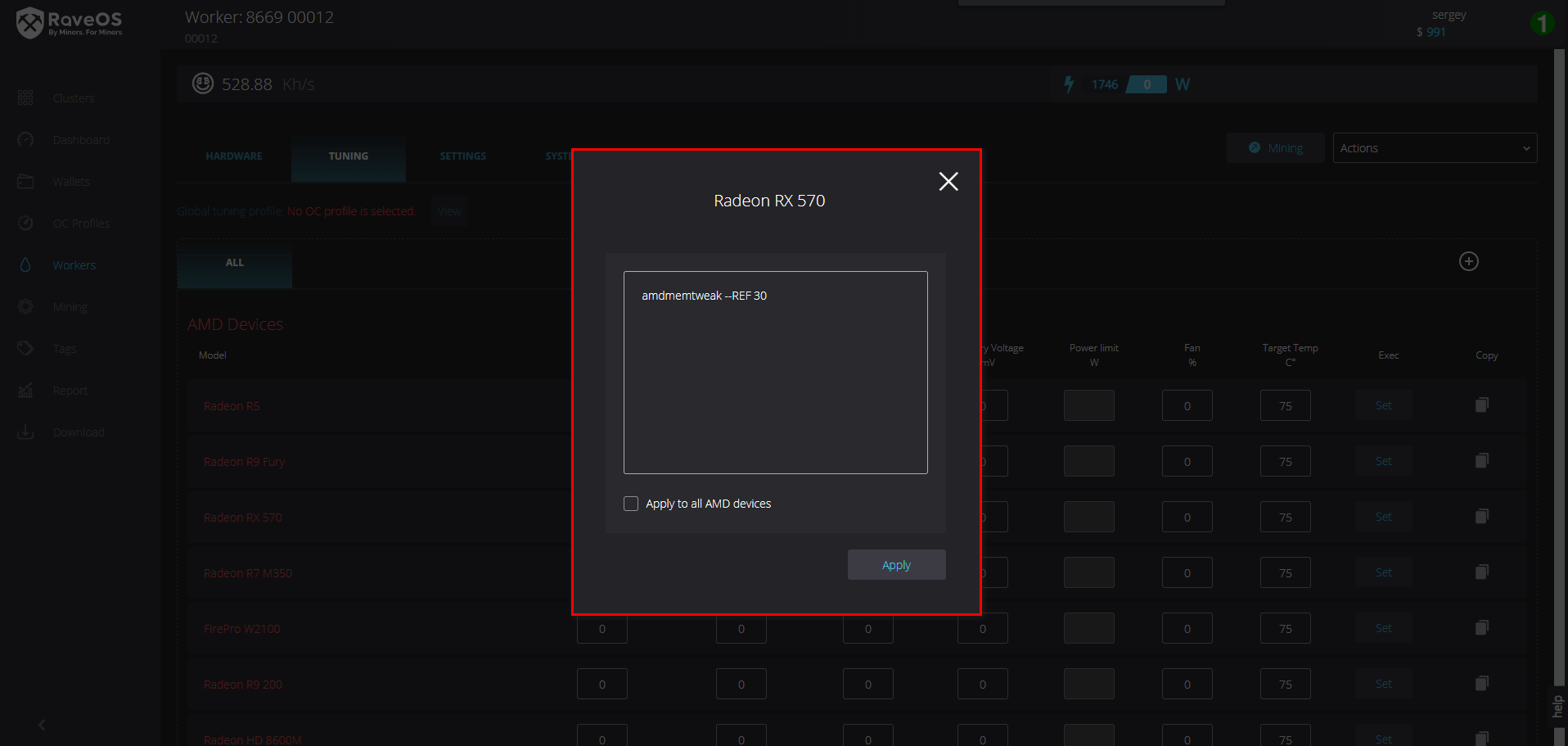Copy settings of Radeon R9 200 row

point(1482,684)
